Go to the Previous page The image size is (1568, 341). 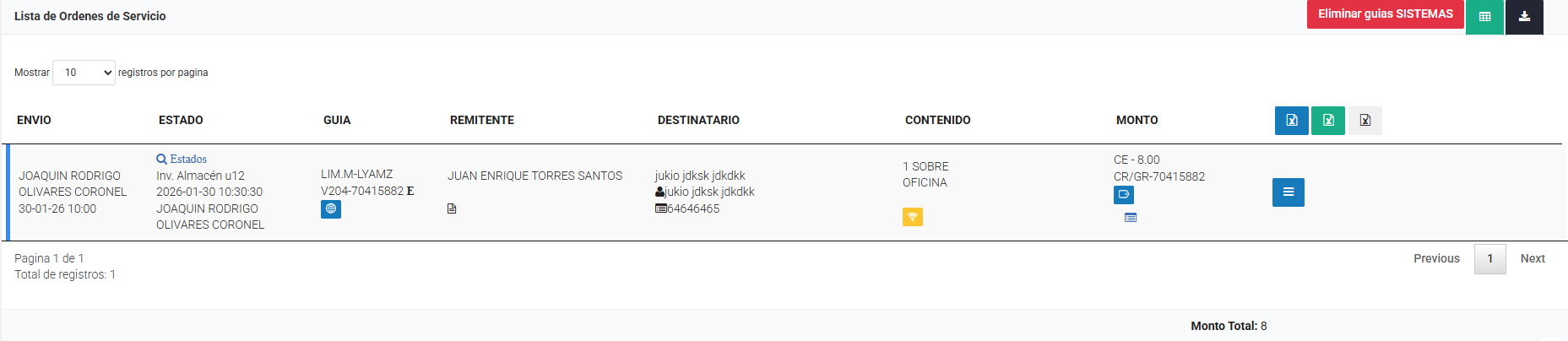tap(1436, 258)
